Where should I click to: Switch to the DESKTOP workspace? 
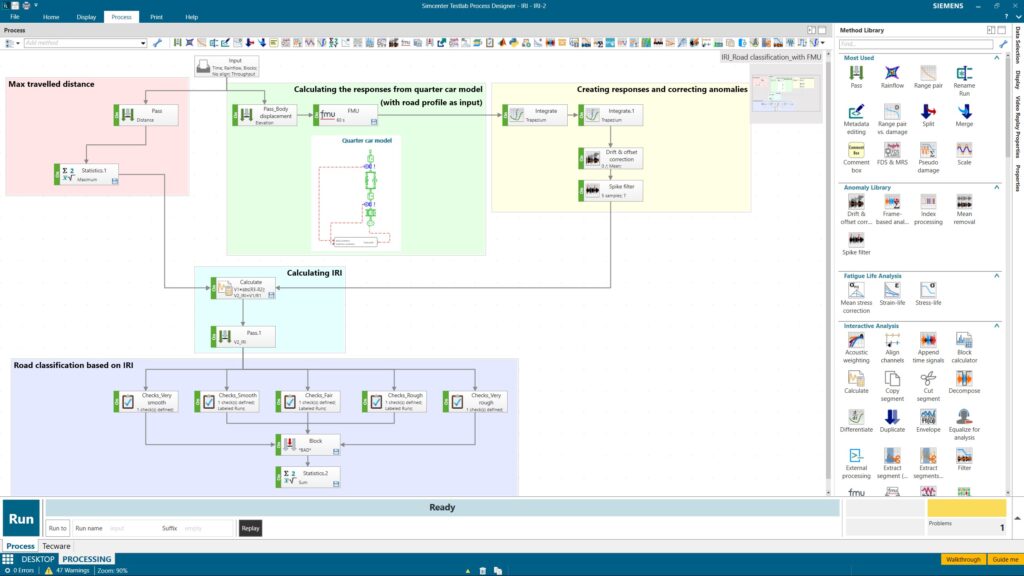[x=37, y=559]
